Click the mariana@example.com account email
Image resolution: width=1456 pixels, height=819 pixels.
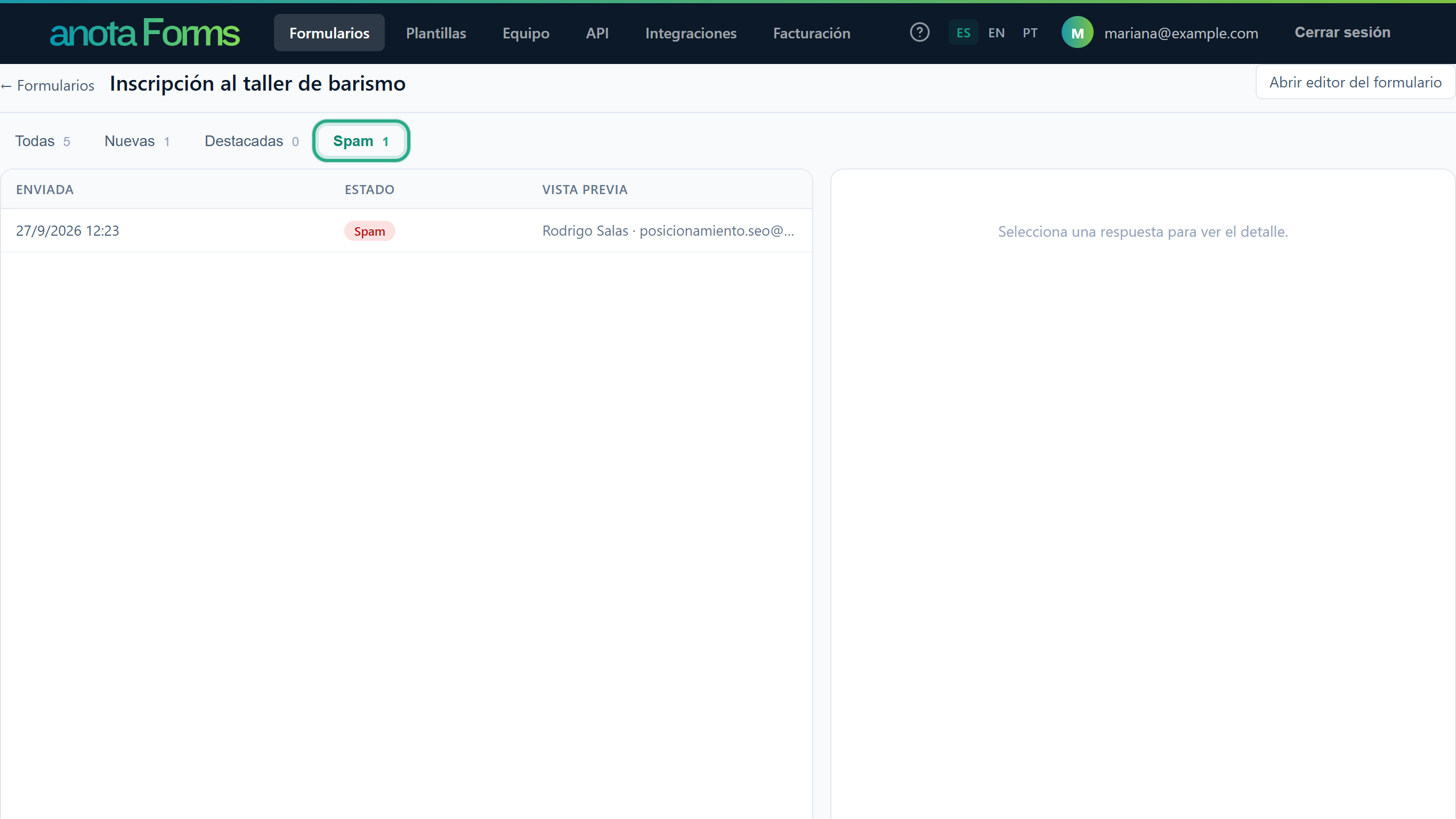click(x=1181, y=34)
